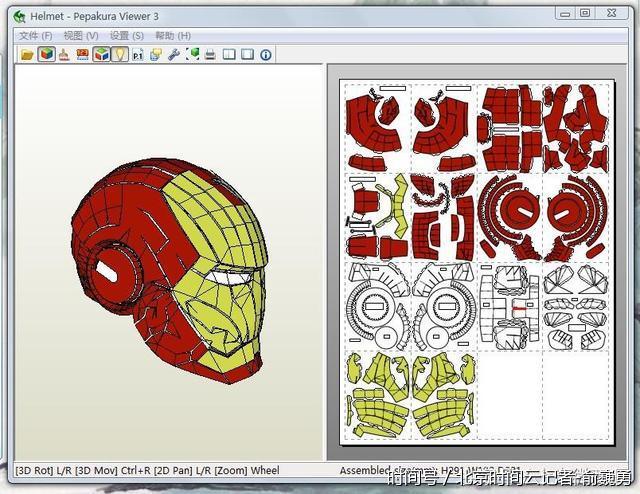Viewport: 640px width, 494px height.
Task: Maximize the Pepakura Viewer window
Action: [585, 13]
